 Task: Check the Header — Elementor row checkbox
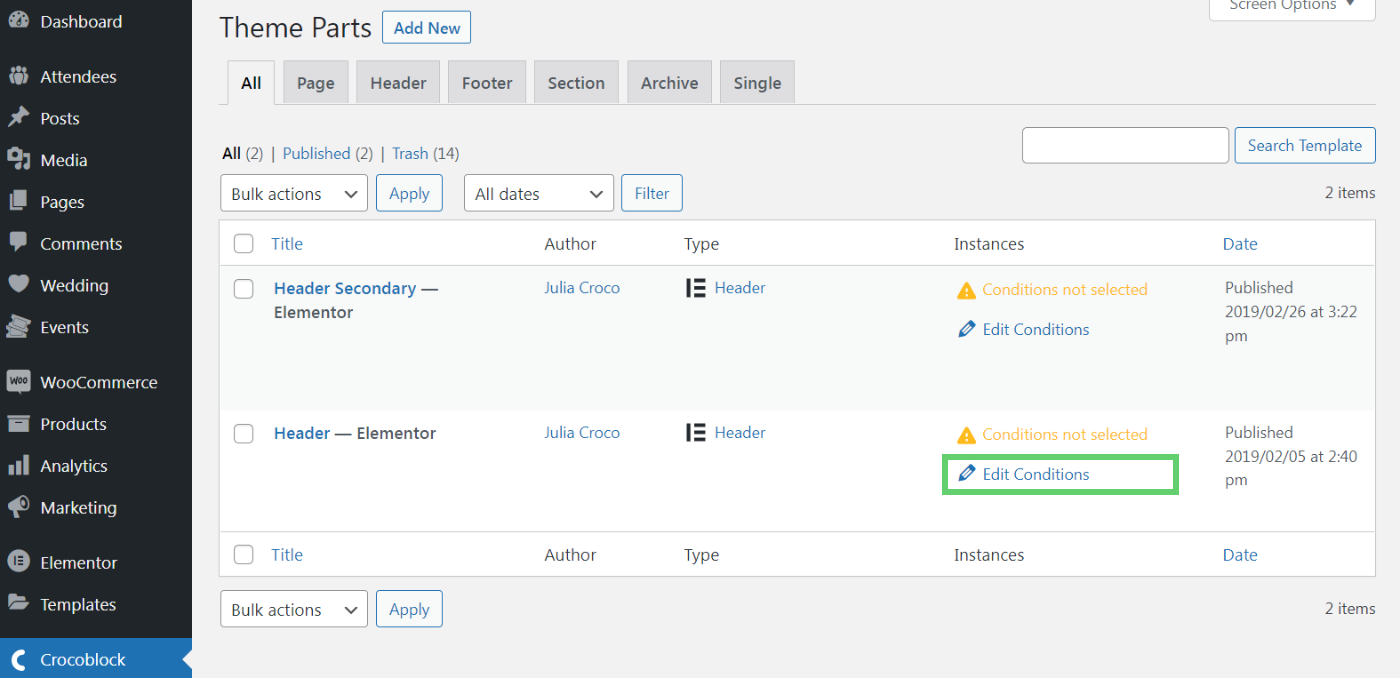coord(244,434)
